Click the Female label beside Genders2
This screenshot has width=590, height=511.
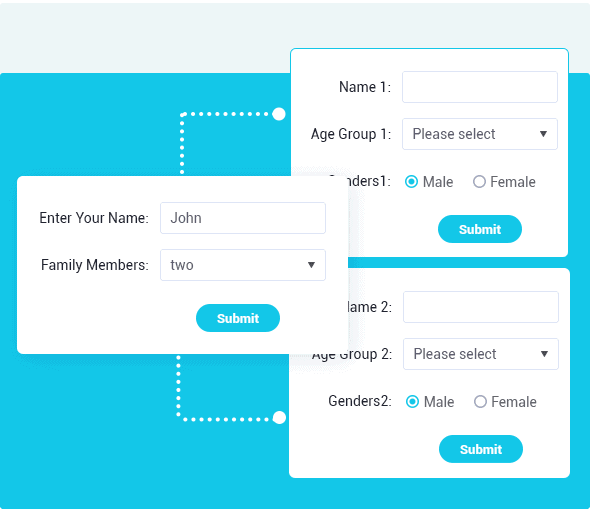(514, 402)
